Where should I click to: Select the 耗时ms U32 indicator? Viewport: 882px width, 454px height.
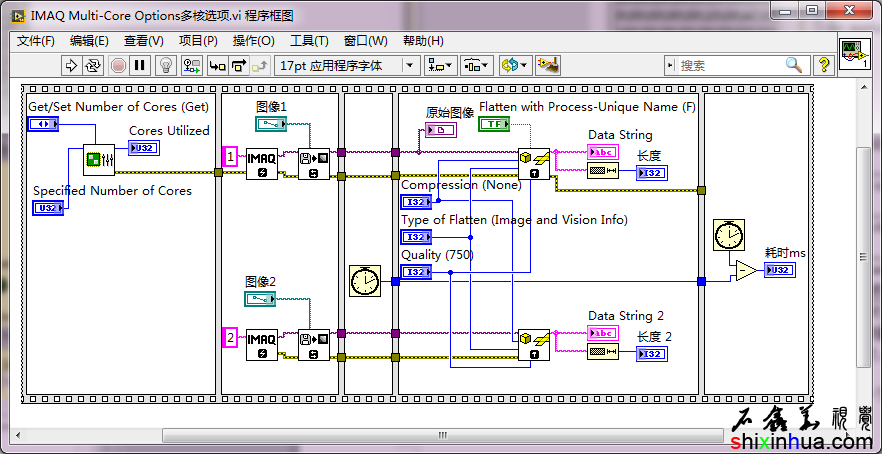point(780,270)
